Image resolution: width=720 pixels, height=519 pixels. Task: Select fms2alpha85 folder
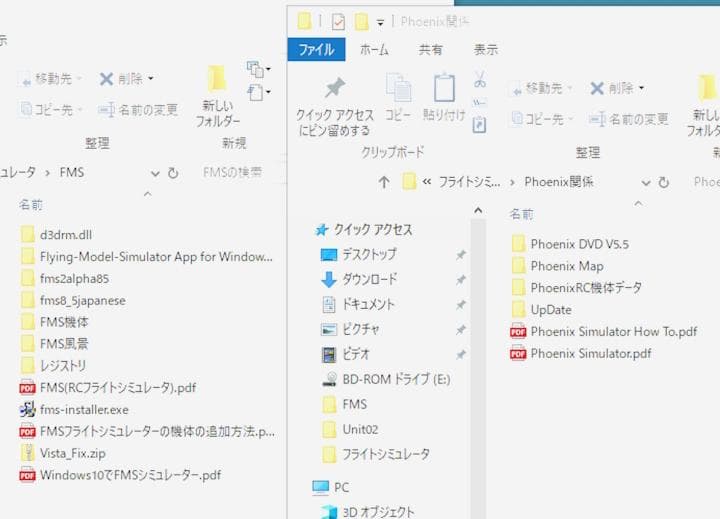click(x=64, y=279)
